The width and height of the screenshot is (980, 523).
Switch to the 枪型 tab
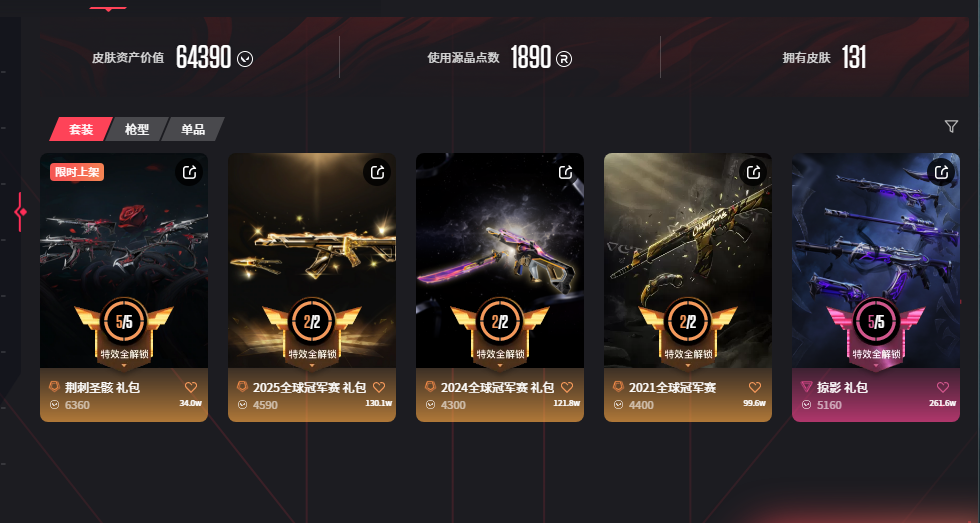[137, 129]
